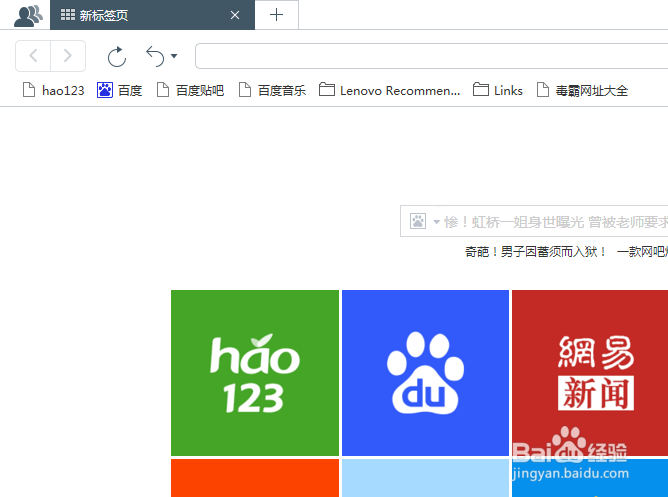Reload the current page
Screen dimensions: 668x497
point(117,57)
